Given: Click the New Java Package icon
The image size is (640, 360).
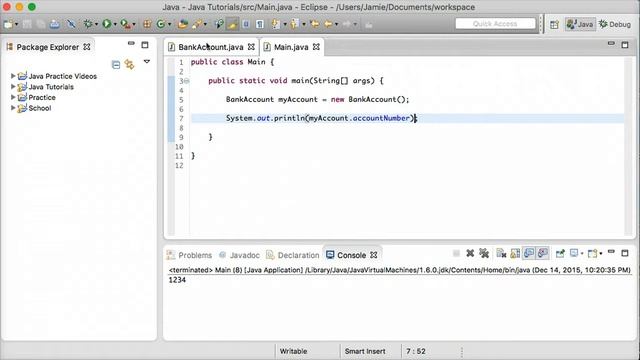Looking at the screenshot, I should click(x=147, y=24).
